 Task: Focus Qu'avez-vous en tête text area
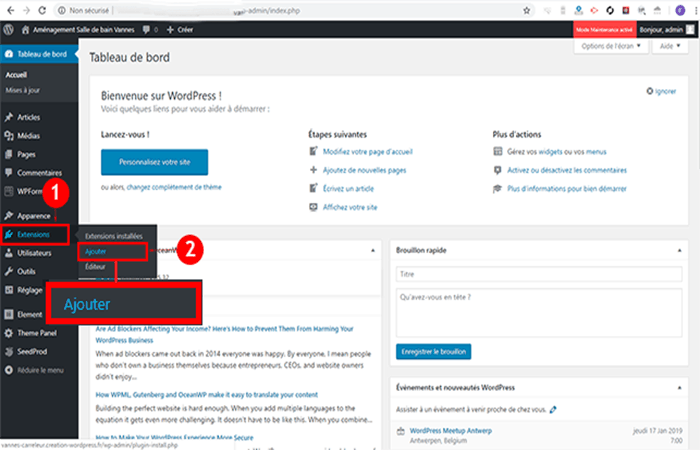click(539, 312)
